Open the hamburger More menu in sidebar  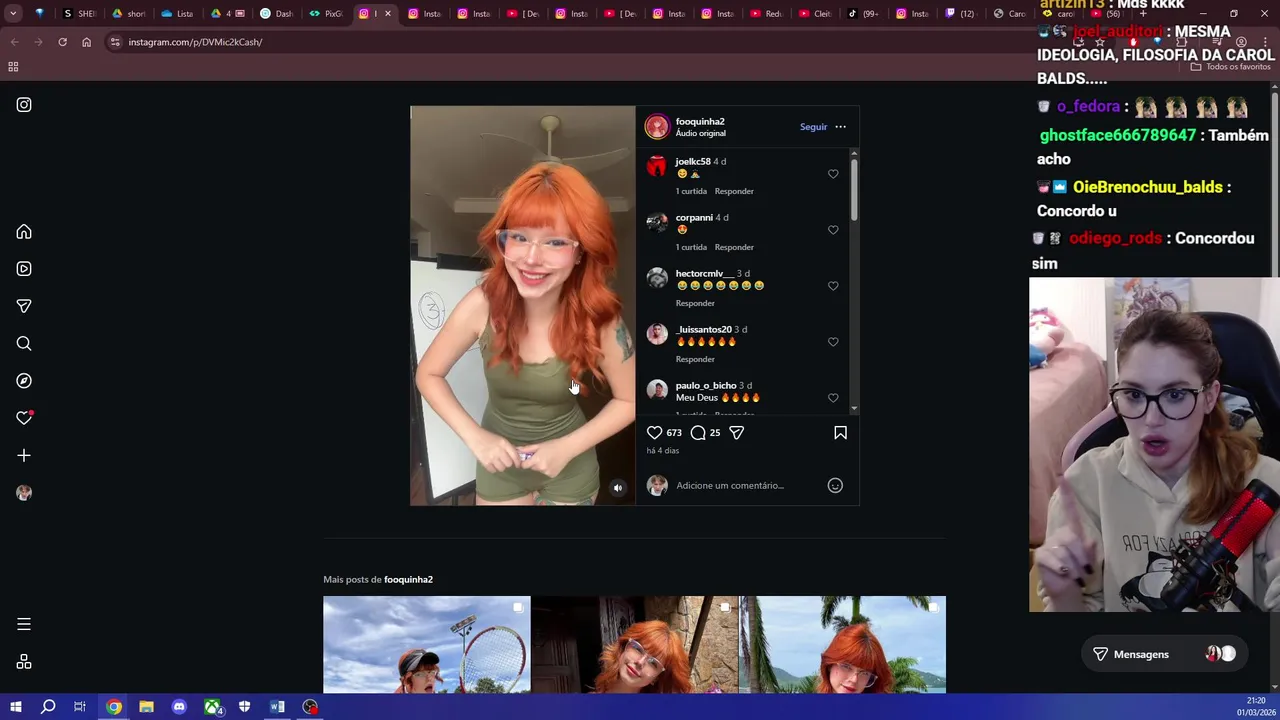point(24,624)
